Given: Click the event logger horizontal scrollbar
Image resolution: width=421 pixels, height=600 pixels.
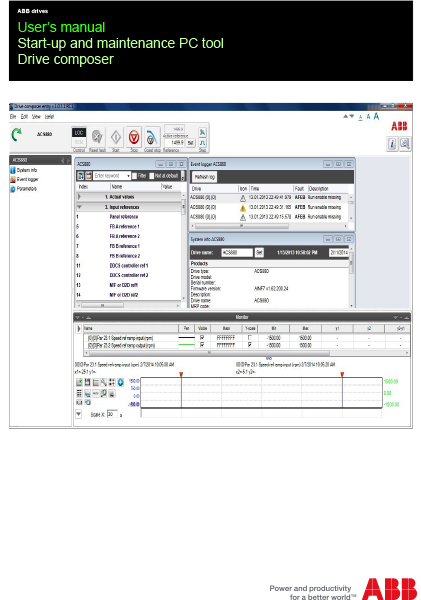Looking at the screenshot, I should coord(241,226).
